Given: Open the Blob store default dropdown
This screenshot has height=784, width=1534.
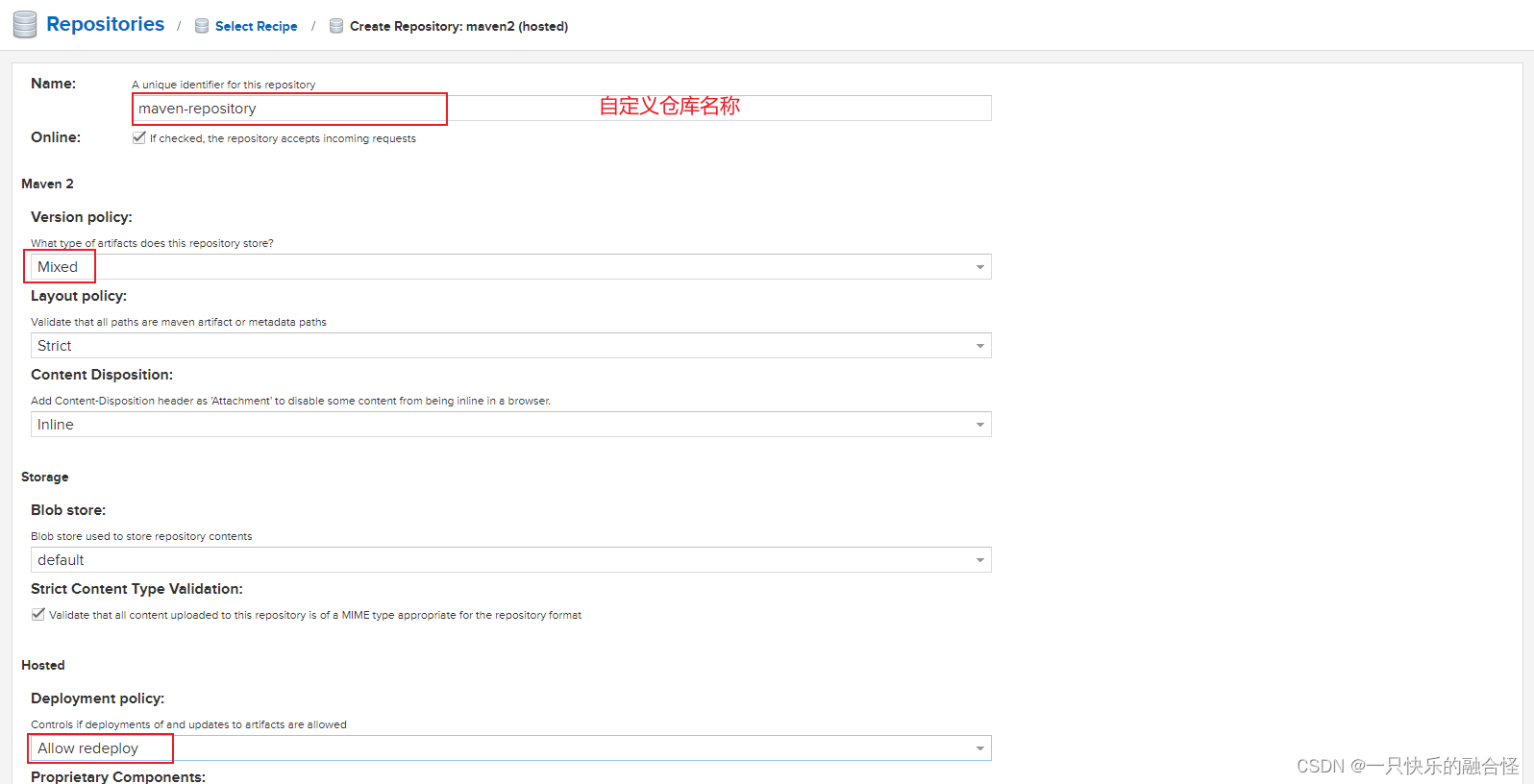Looking at the screenshot, I should (x=510, y=560).
